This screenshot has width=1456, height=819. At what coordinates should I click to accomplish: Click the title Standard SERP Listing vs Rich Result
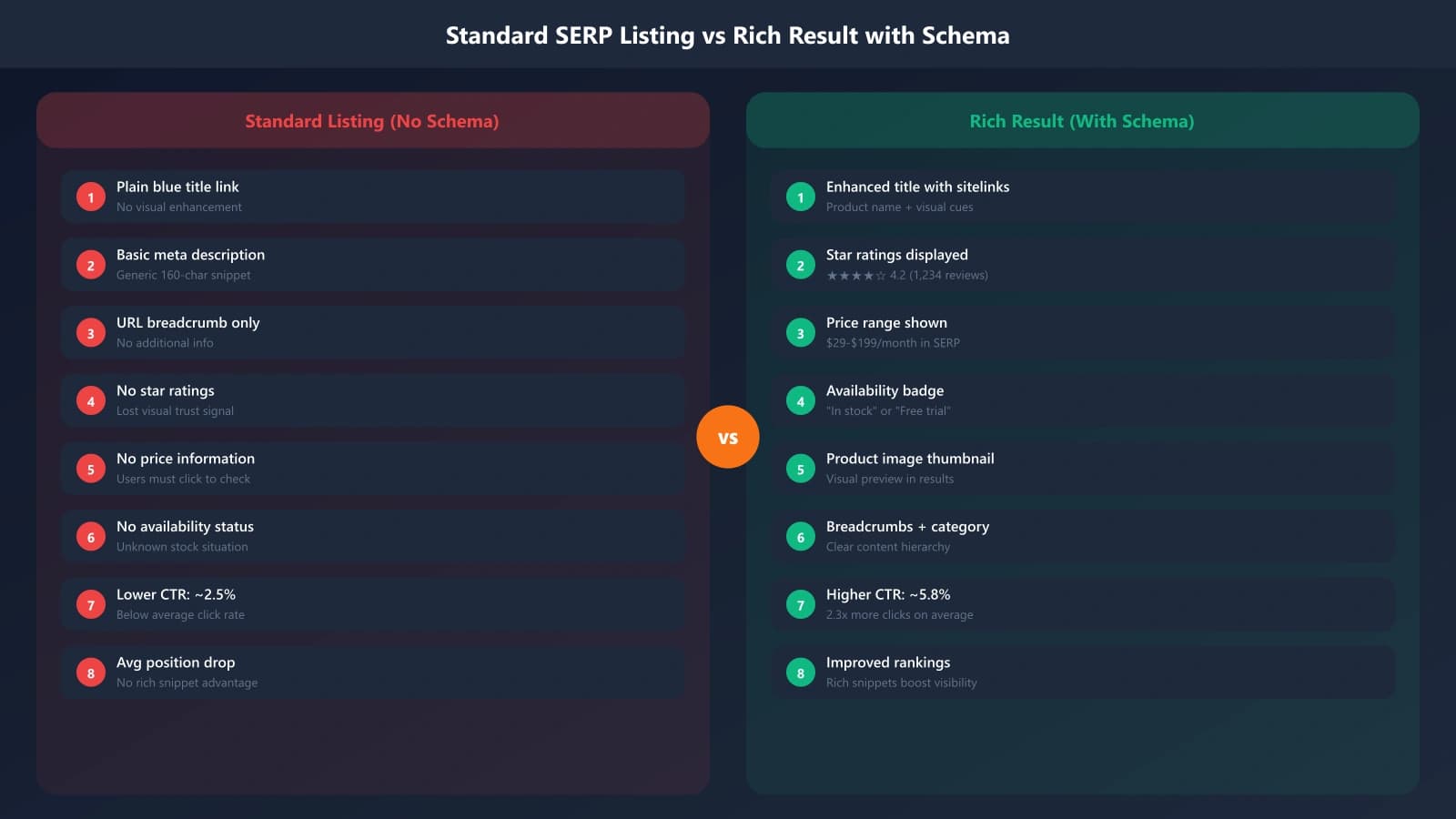pyautogui.click(x=727, y=35)
